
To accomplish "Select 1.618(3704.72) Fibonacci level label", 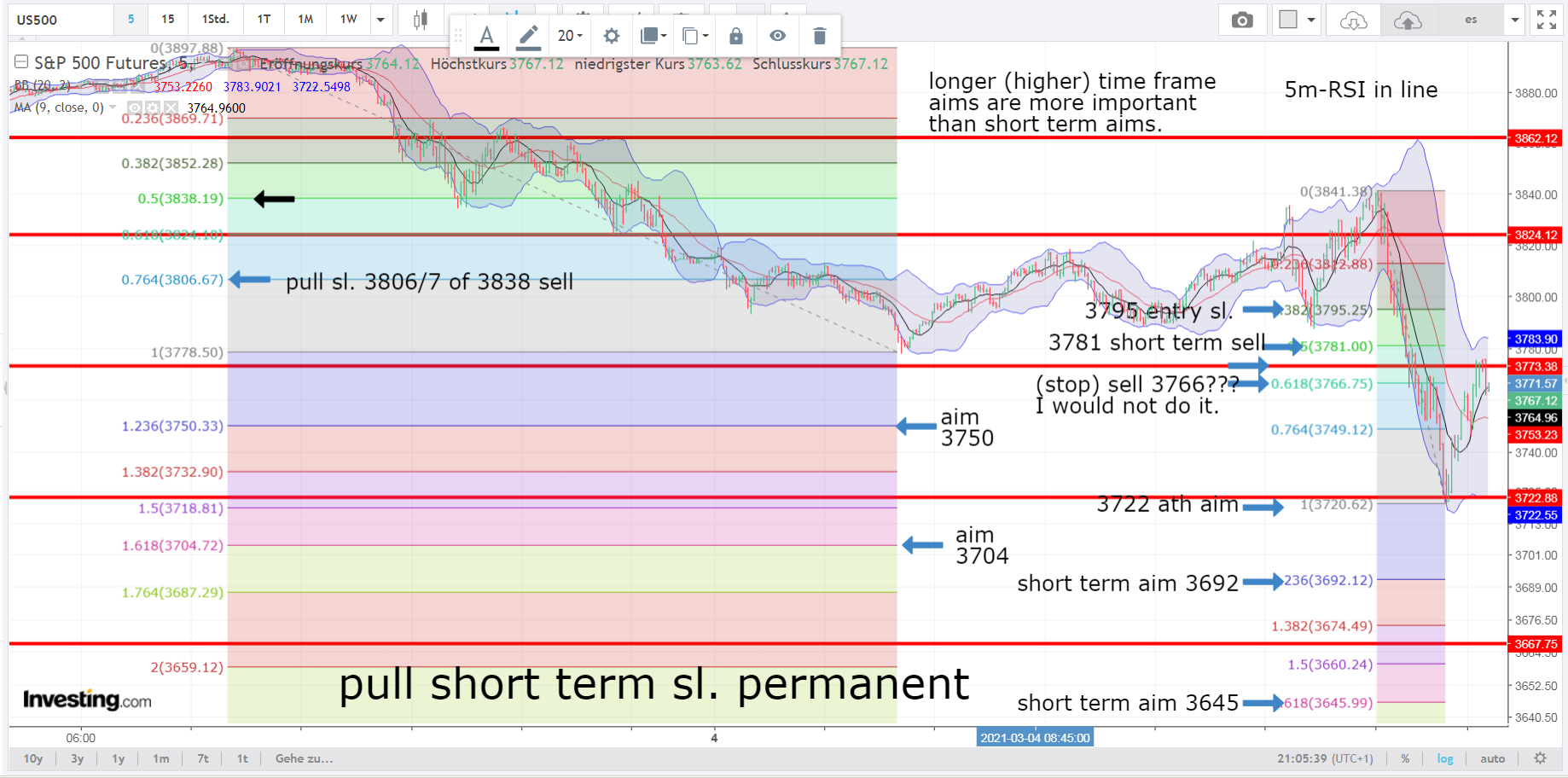I will pos(172,546).
